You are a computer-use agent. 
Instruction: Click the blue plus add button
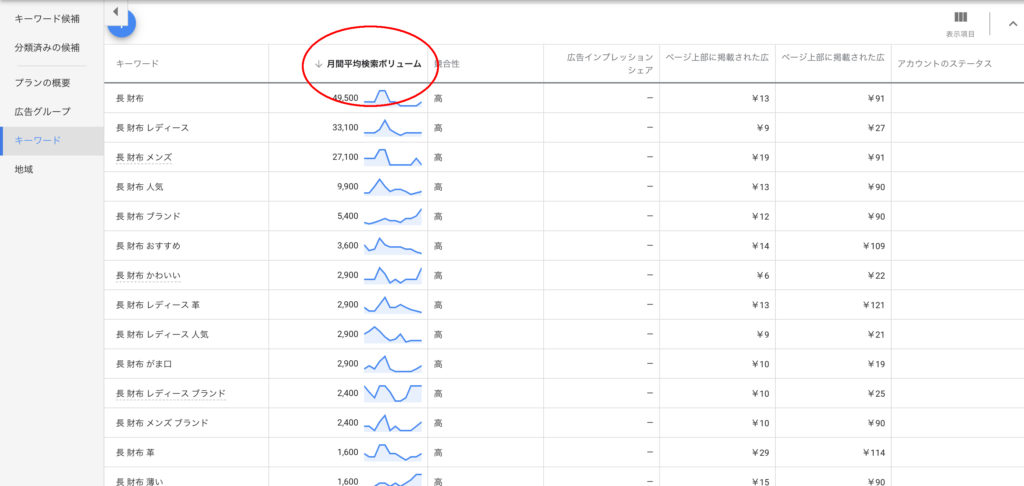pos(122,26)
